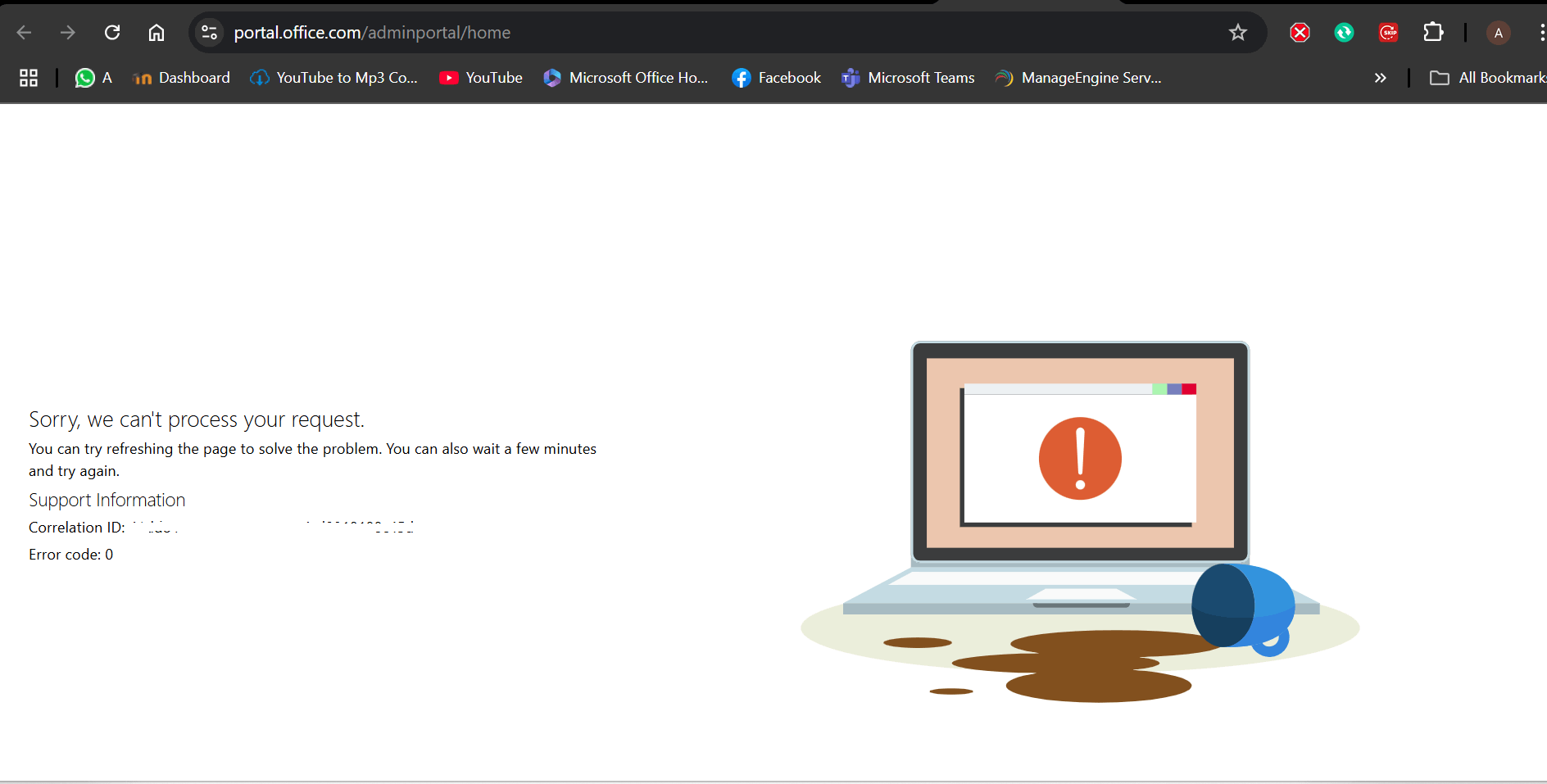Open the apps grid shortcut

pyautogui.click(x=29, y=78)
